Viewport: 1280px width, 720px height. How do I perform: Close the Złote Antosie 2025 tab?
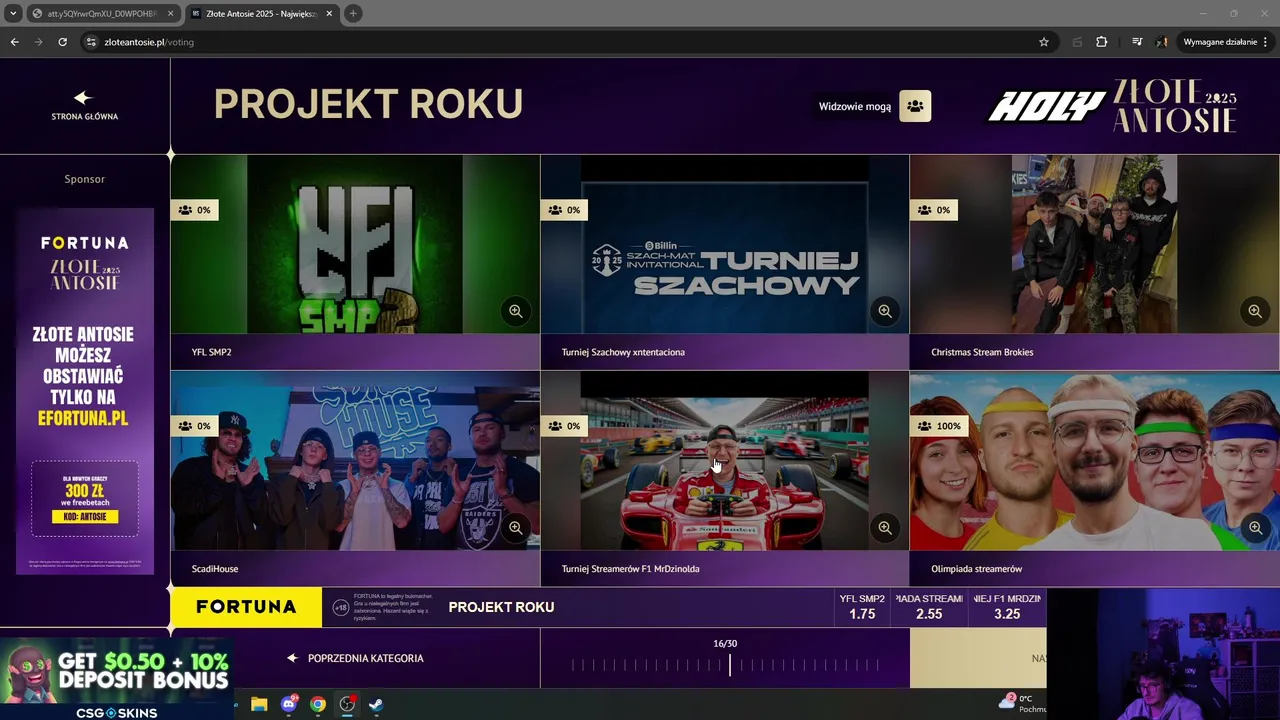[330, 14]
